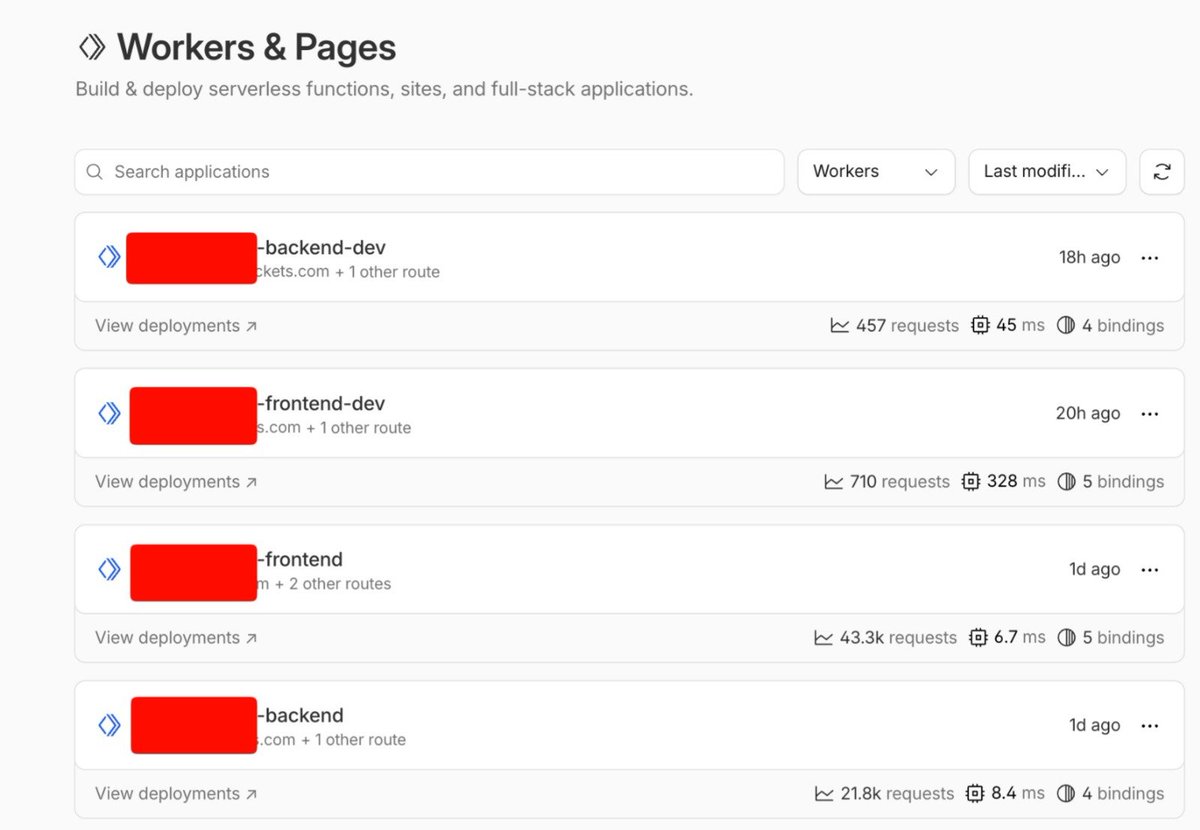The height and width of the screenshot is (830, 1200).
Task: View deployments for -frontend-dev worker
Action: point(176,482)
